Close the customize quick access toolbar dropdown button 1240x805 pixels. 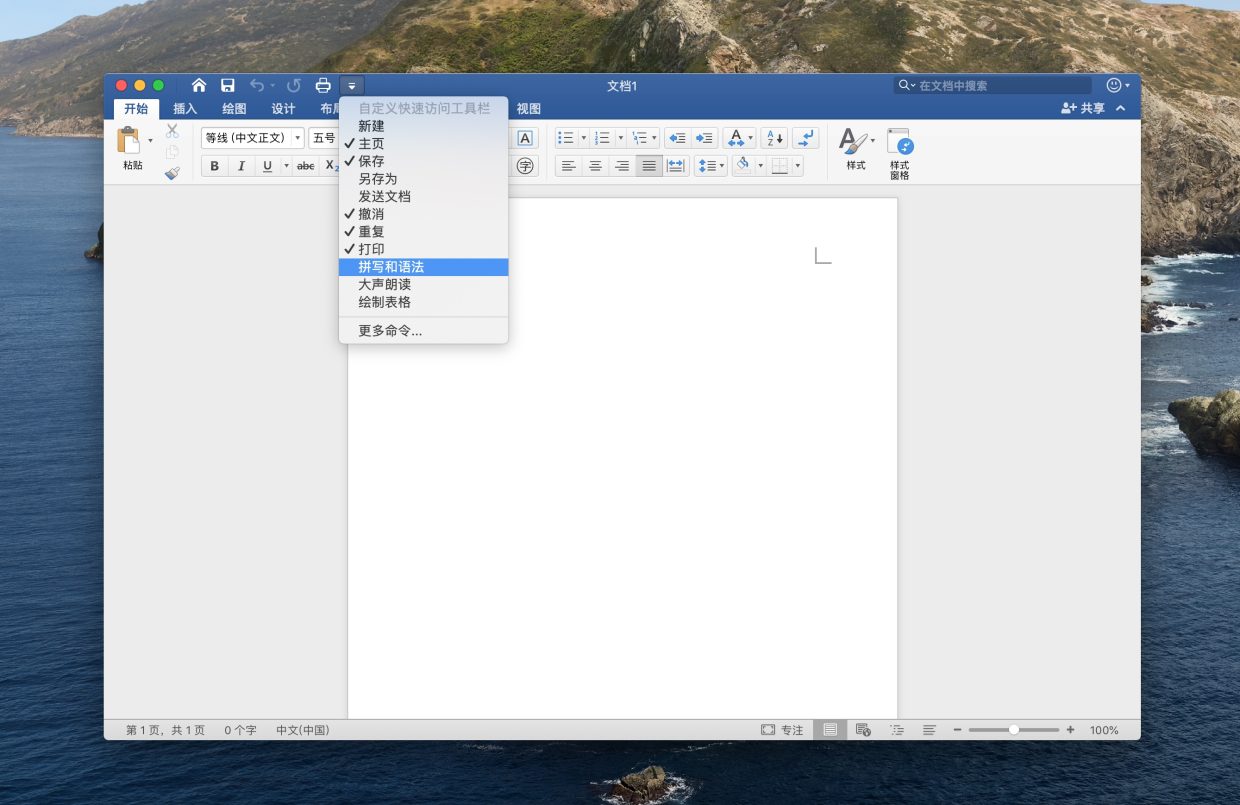(352, 85)
